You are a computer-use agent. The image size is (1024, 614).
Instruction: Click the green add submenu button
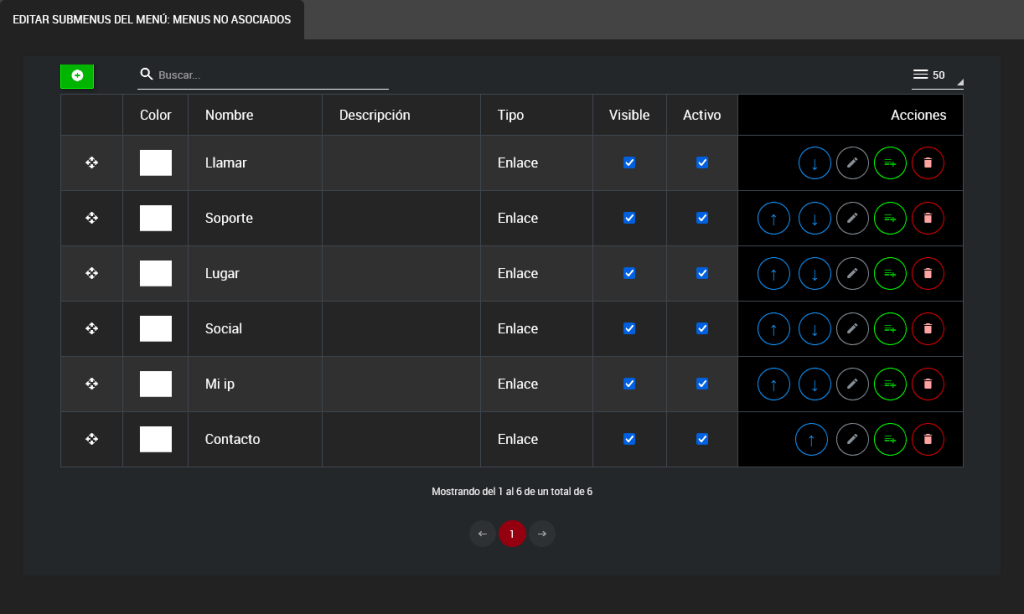coord(77,76)
